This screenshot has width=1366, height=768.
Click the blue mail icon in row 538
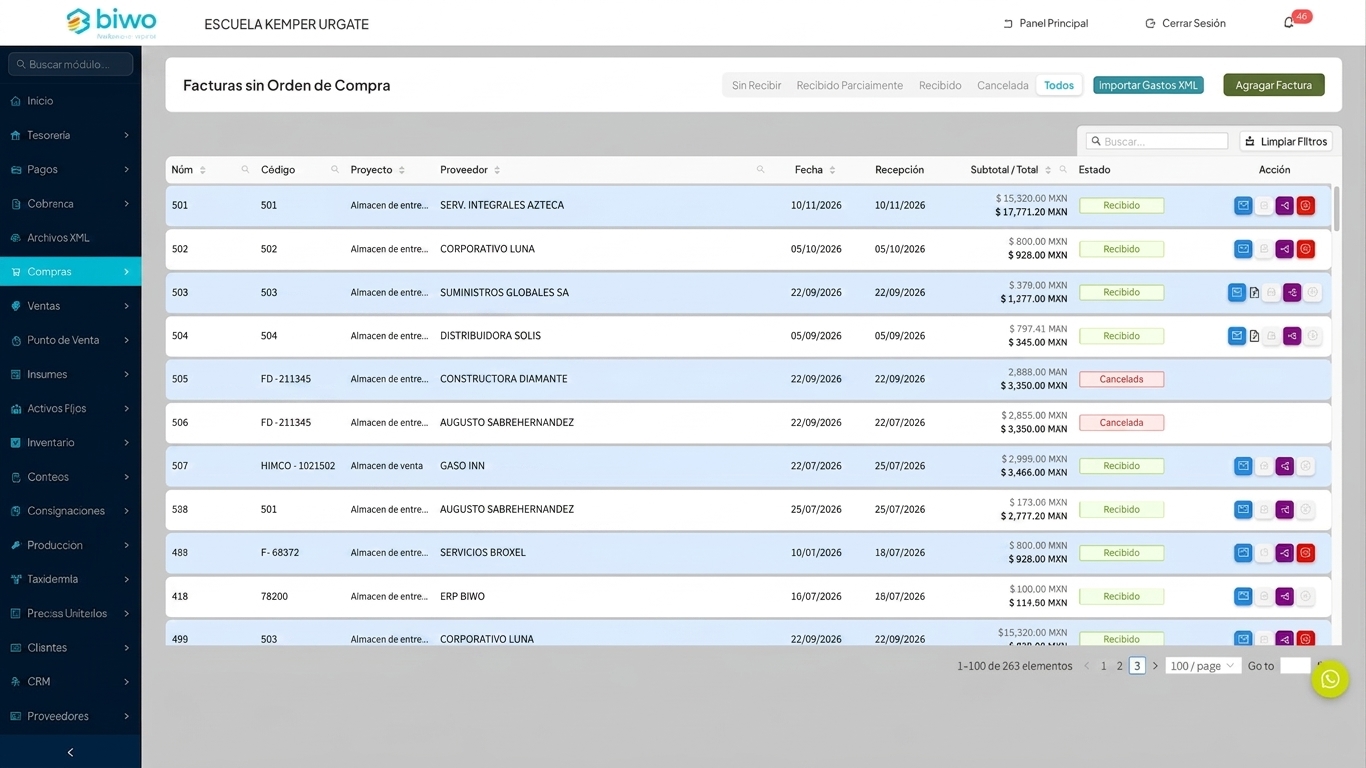point(1243,509)
